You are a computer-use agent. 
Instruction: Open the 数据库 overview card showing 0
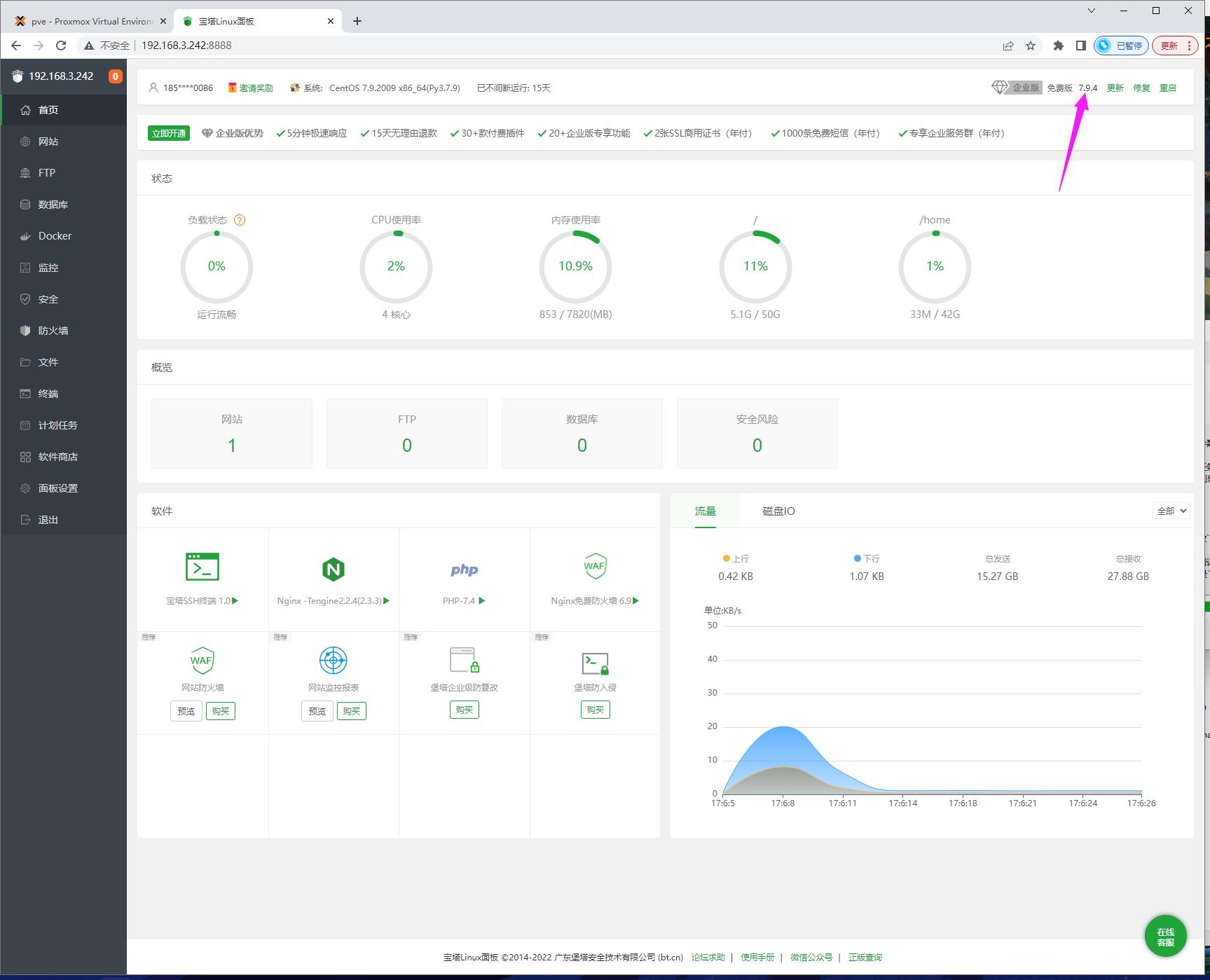click(582, 434)
